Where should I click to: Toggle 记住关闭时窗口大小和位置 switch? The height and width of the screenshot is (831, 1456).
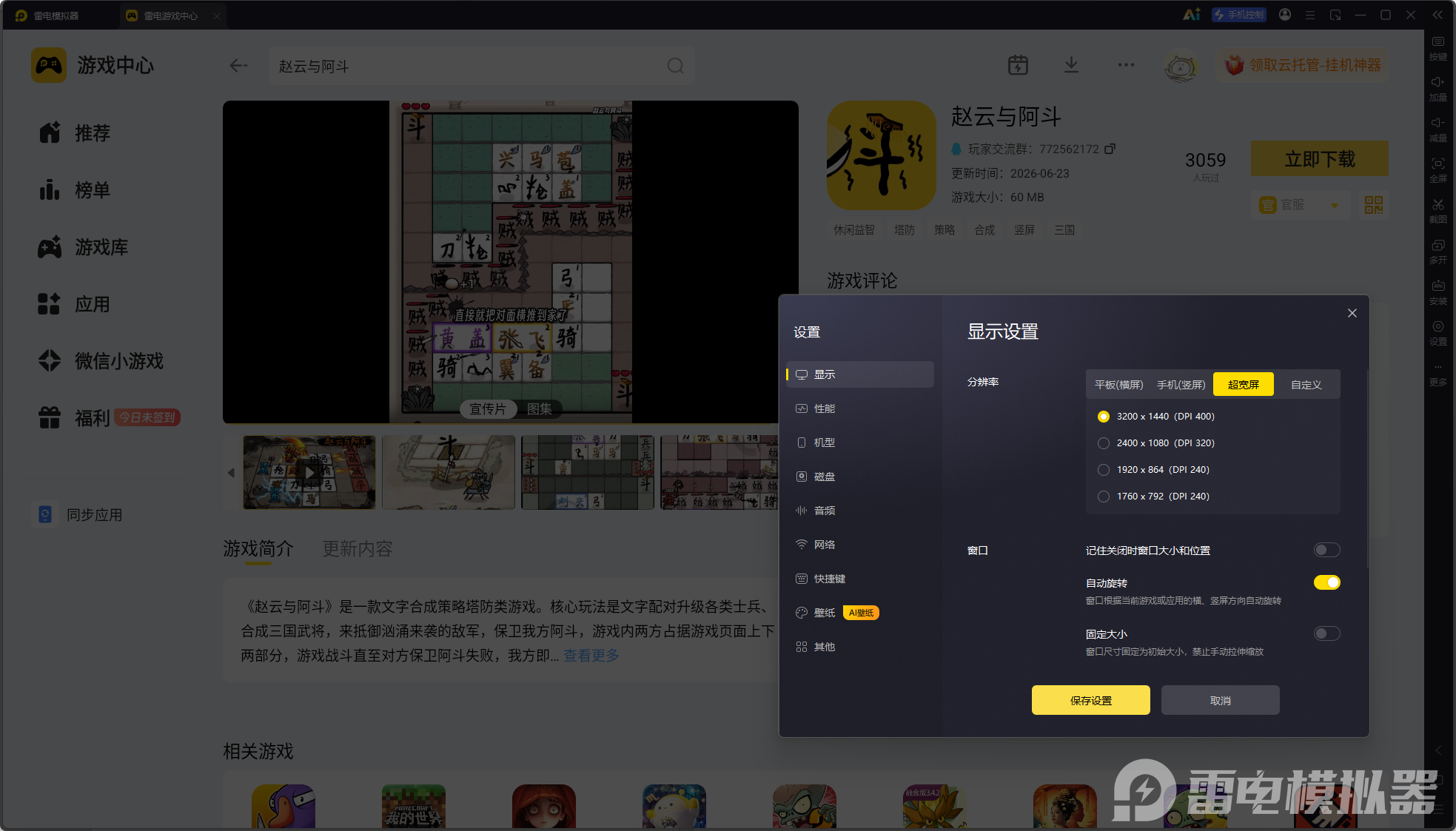click(1326, 550)
